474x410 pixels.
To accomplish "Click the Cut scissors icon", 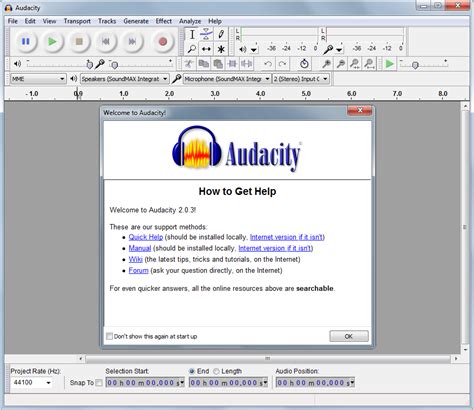I will point(189,64).
